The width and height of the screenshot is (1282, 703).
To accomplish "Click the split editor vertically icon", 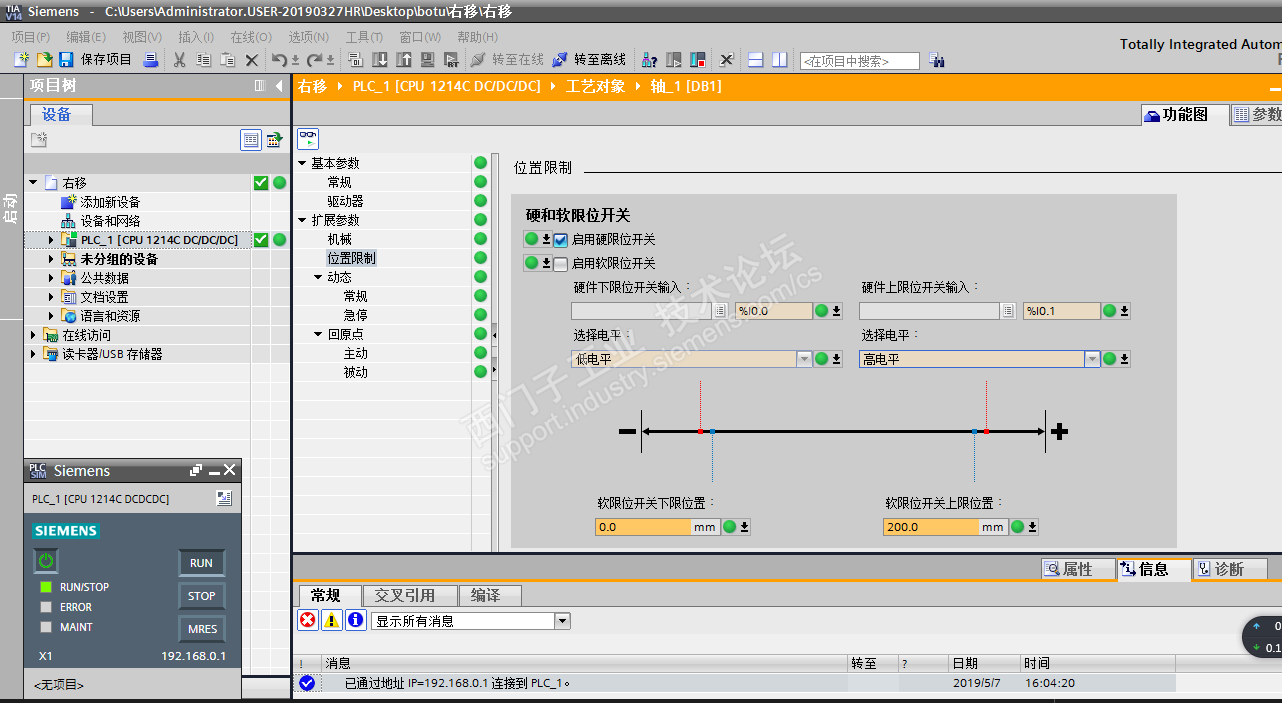I will point(780,60).
